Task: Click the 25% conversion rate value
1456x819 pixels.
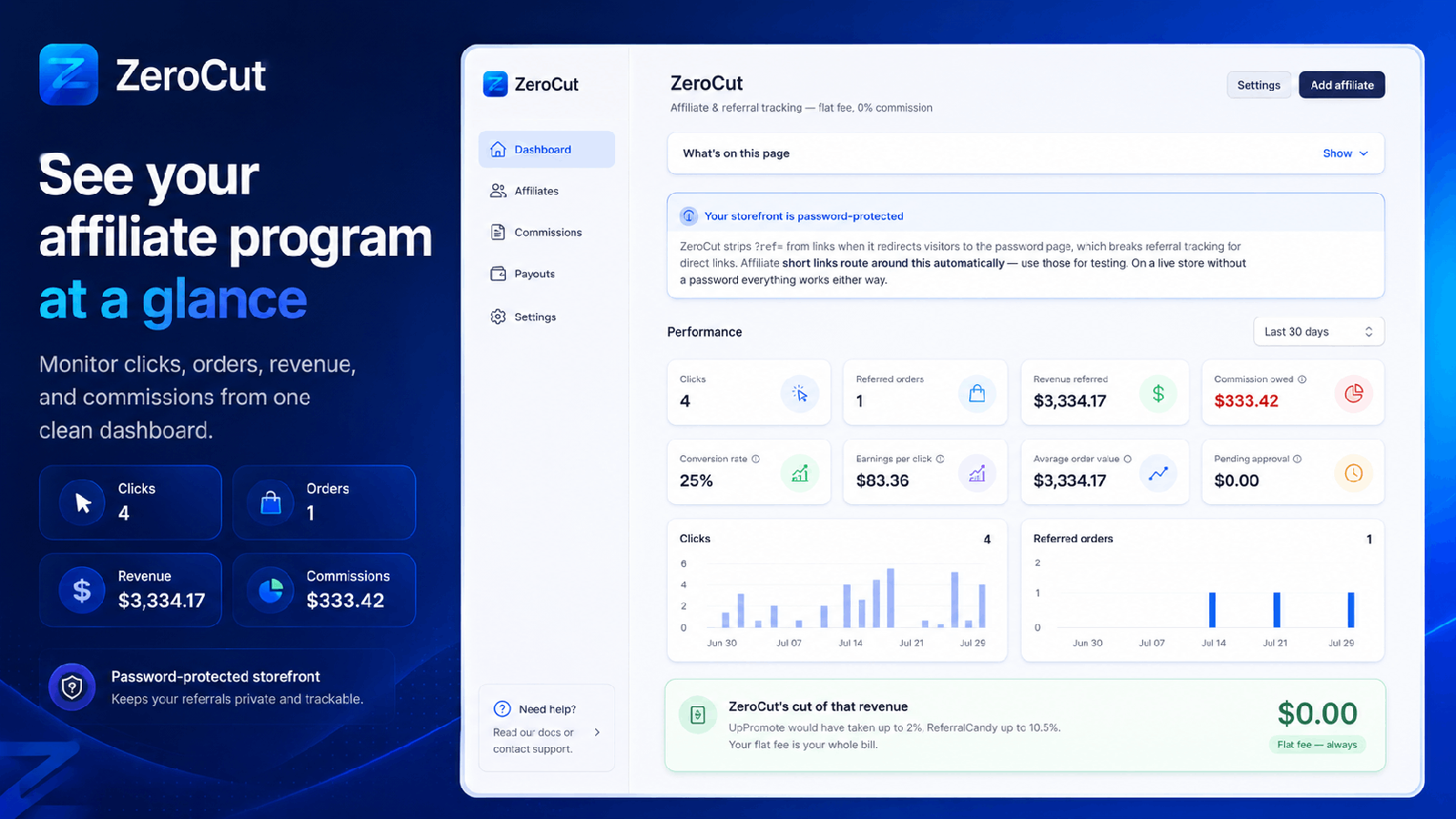Action: click(x=696, y=480)
